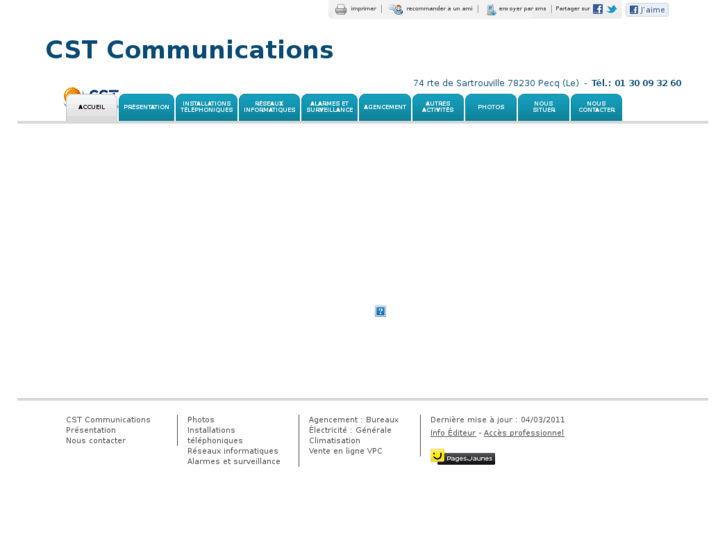Go to the Agencement tab
The height and width of the screenshot is (545, 727).
tap(385, 108)
